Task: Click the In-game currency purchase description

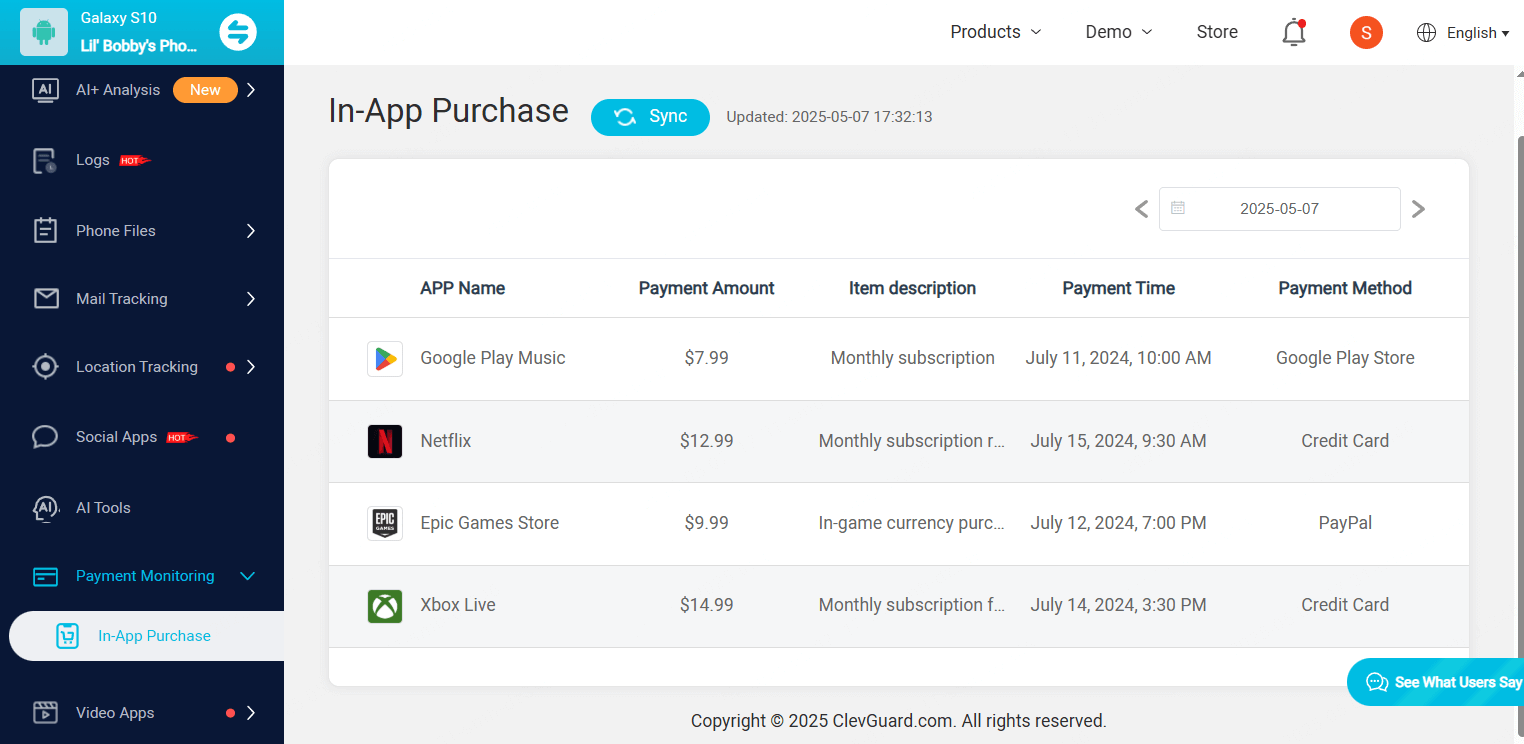Action: point(912,523)
